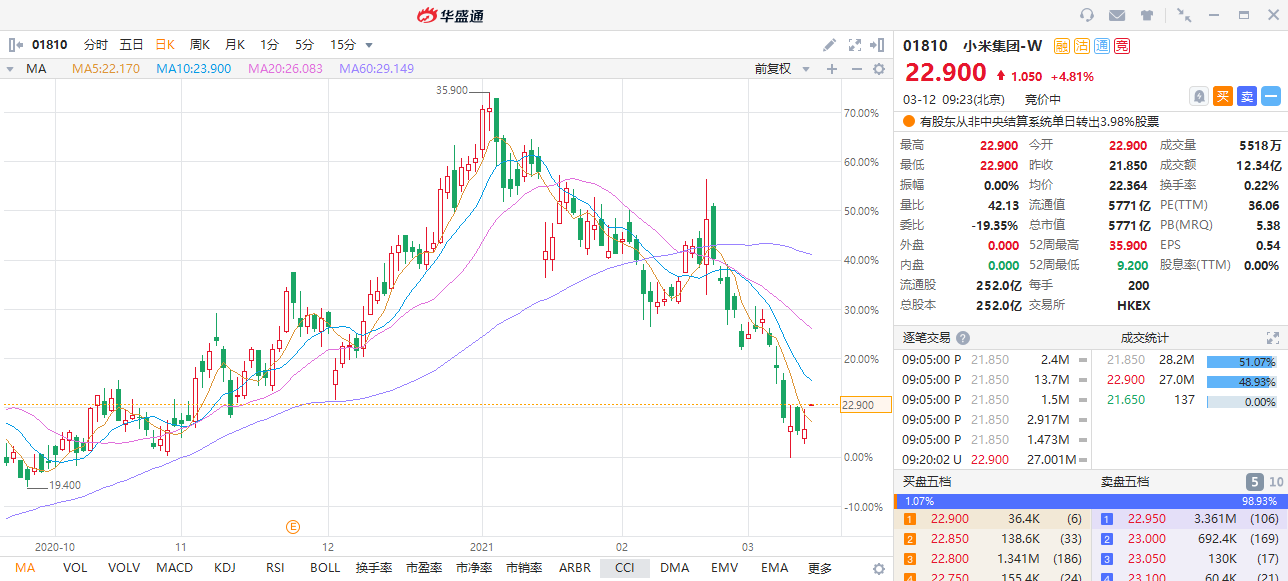Set a price alert with the bell icon
Viewport: 1288px width, 581px height.
tap(1198, 96)
